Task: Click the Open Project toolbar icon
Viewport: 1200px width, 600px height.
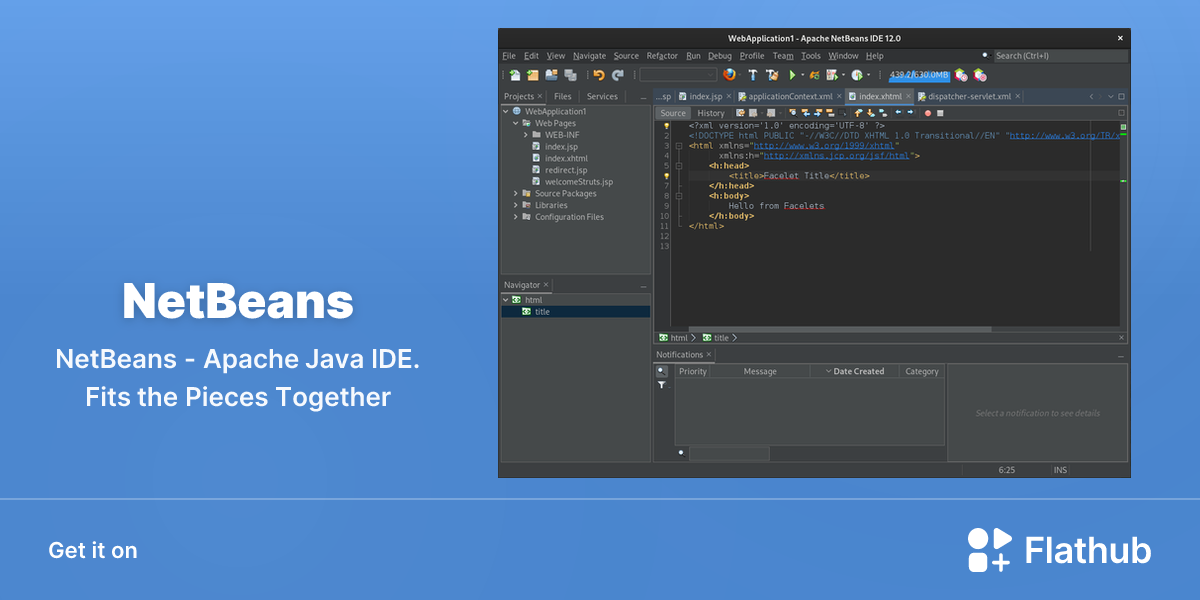Action: click(551, 75)
